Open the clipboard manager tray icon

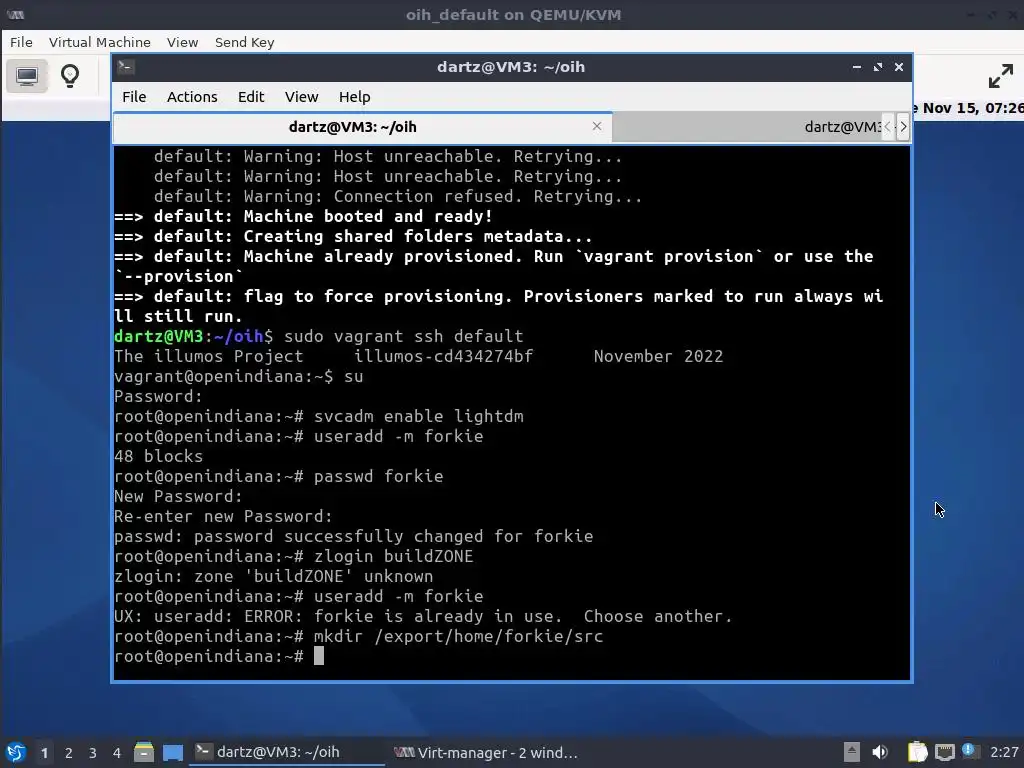[x=918, y=752]
